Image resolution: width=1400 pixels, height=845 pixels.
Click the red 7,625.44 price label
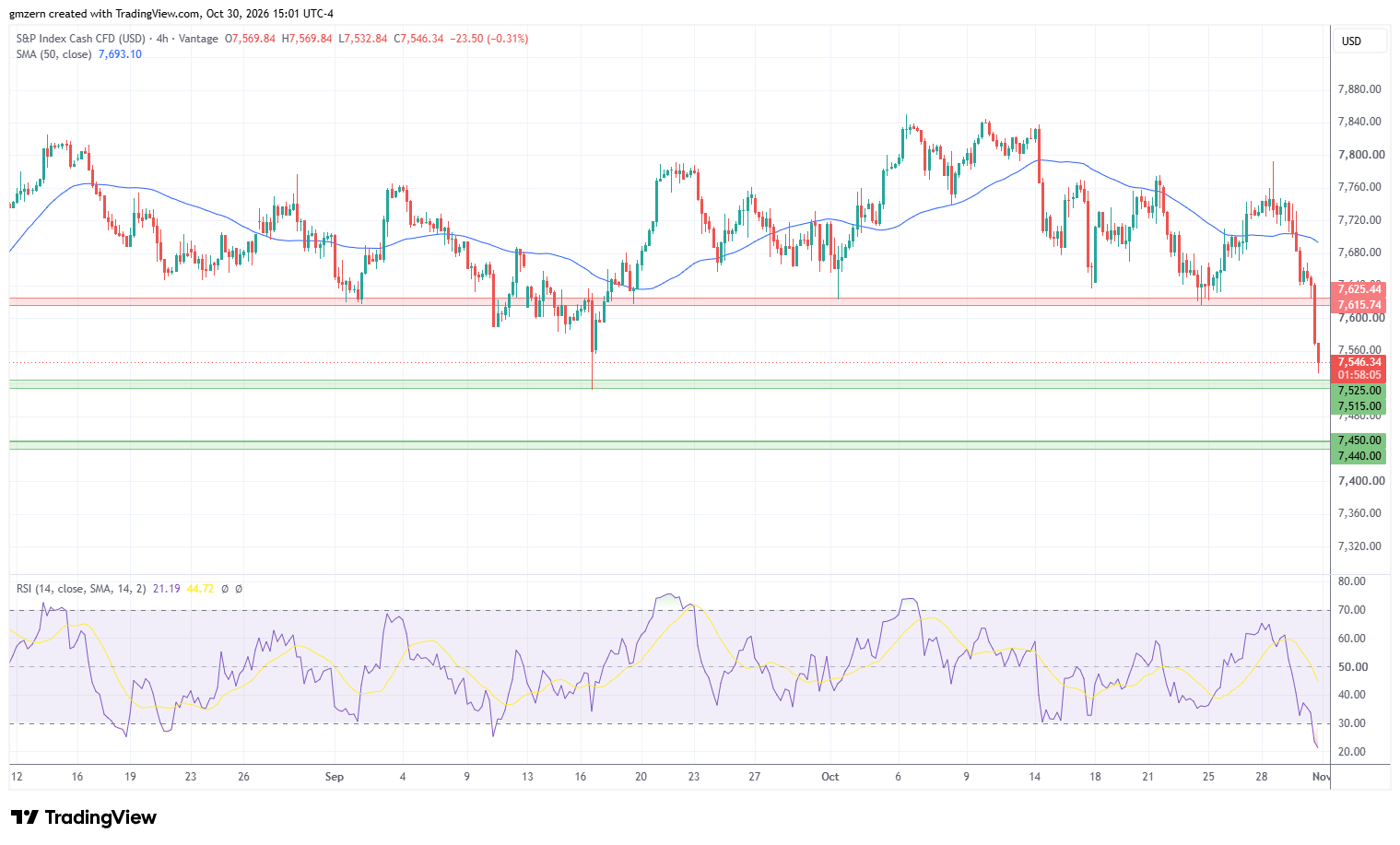pos(1359,289)
